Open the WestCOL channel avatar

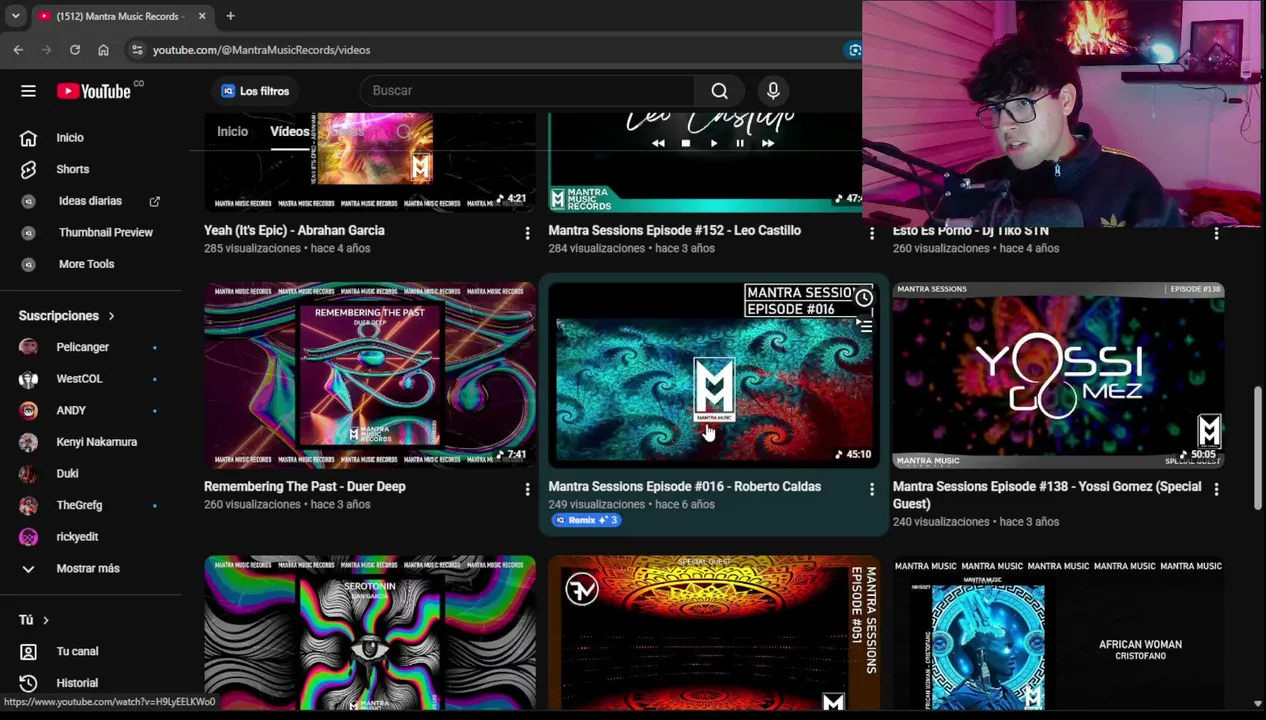(x=28, y=379)
